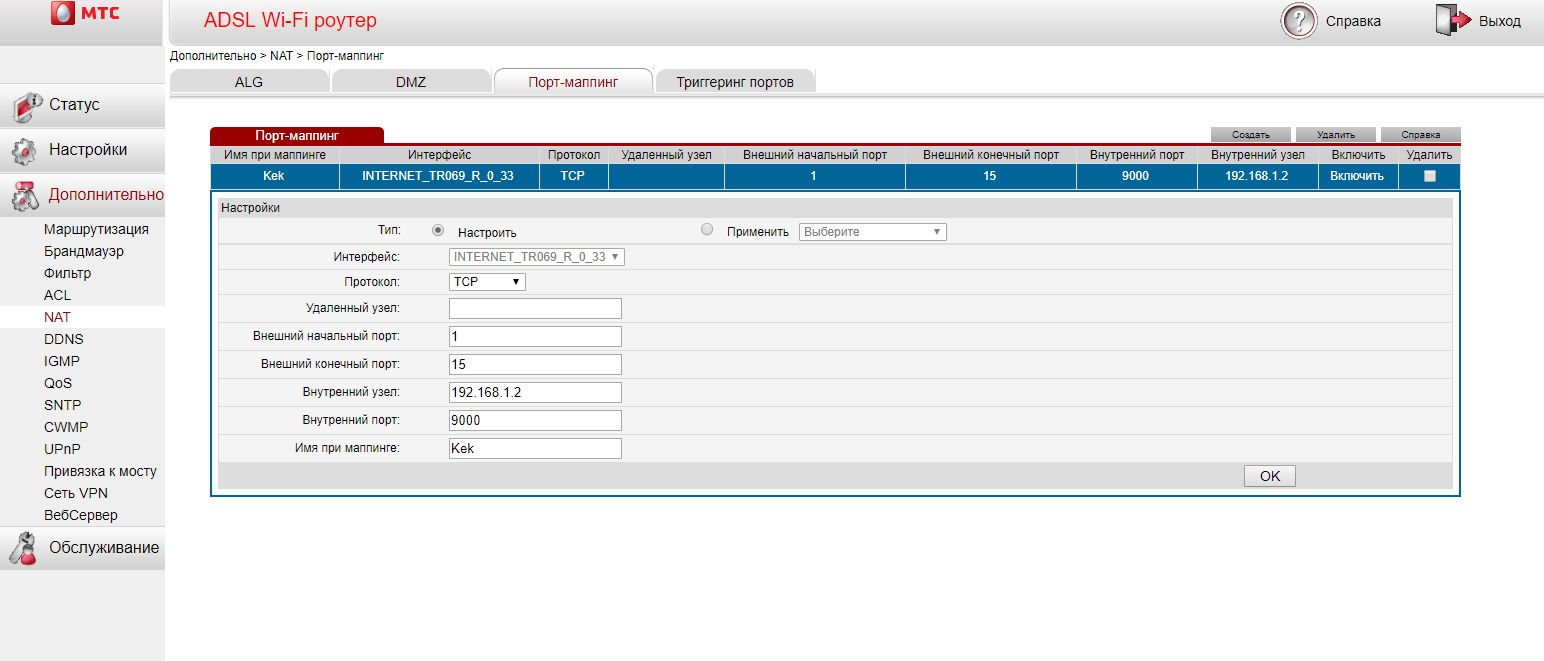Screen dimensions: 1544x661
Task: Go to Брандмауэр in sidebar
Action: coord(84,251)
